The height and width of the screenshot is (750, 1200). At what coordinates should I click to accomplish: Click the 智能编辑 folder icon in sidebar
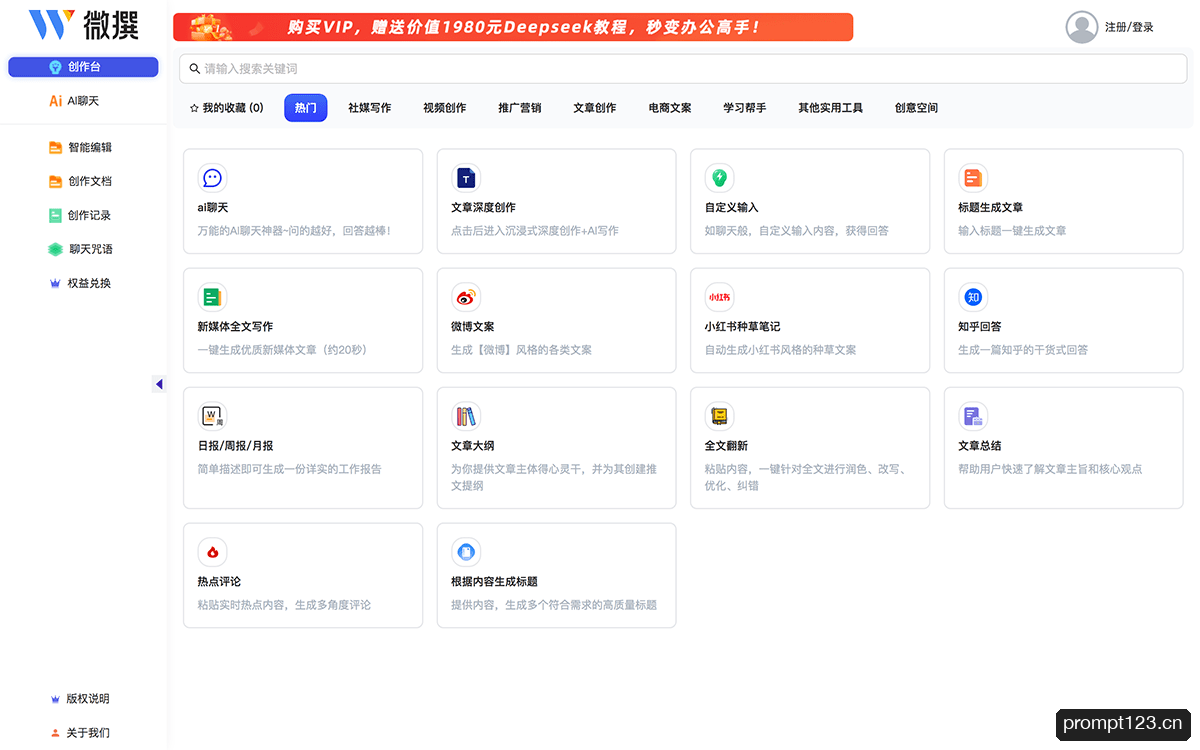(56, 148)
